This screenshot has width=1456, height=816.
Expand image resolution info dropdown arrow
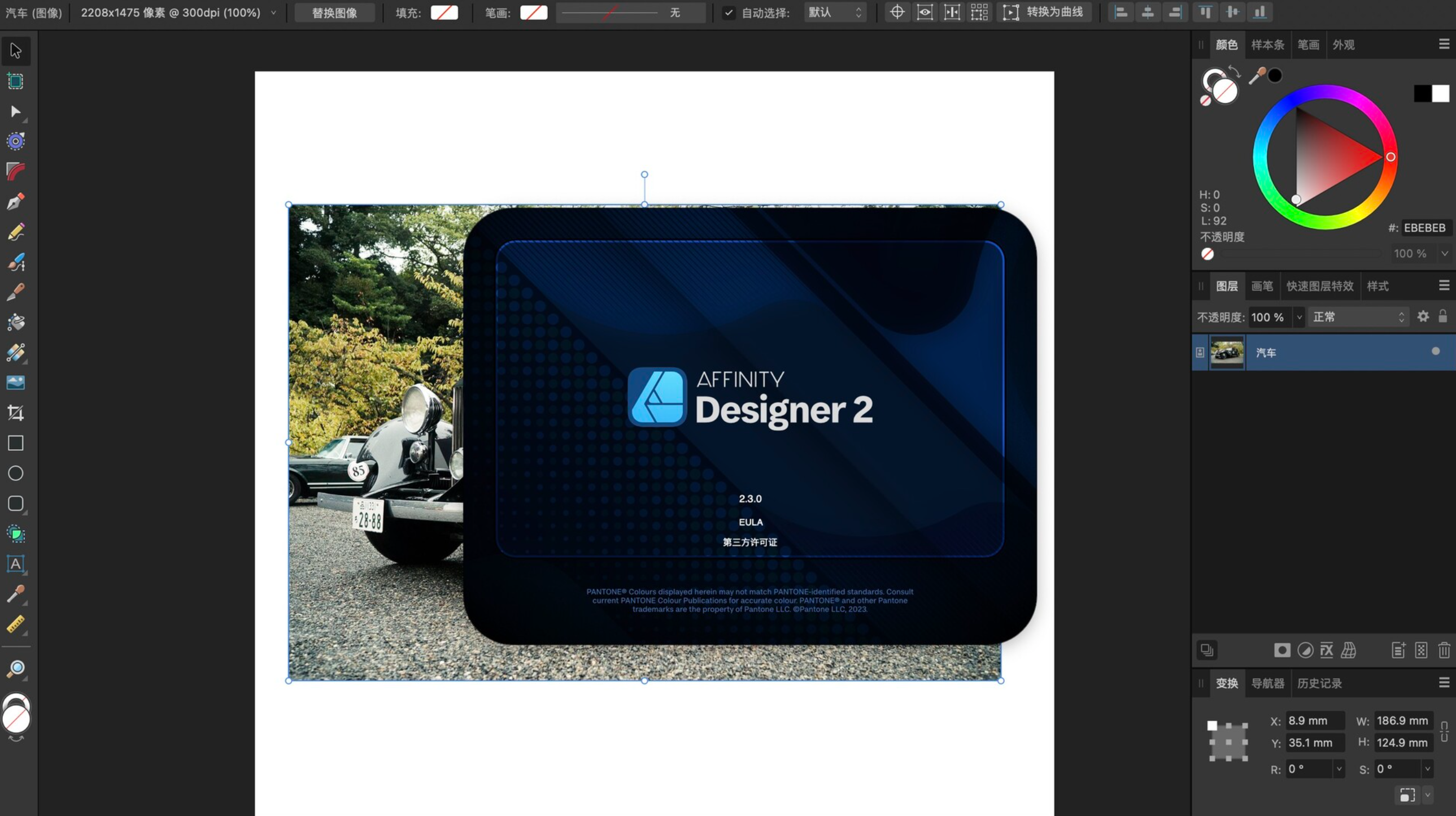[x=273, y=12]
